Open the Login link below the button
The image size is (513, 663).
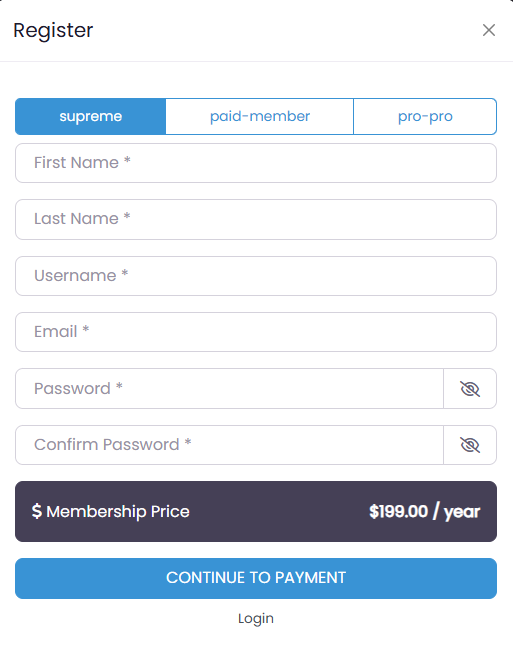256,619
